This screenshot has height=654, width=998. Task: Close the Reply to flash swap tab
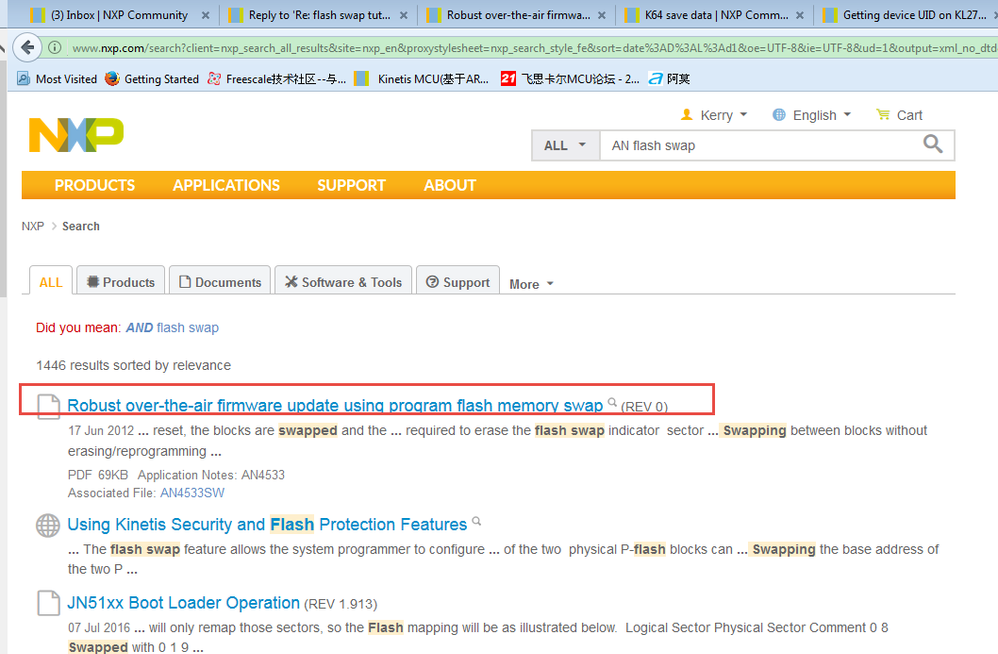pyautogui.click(x=404, y=15)
